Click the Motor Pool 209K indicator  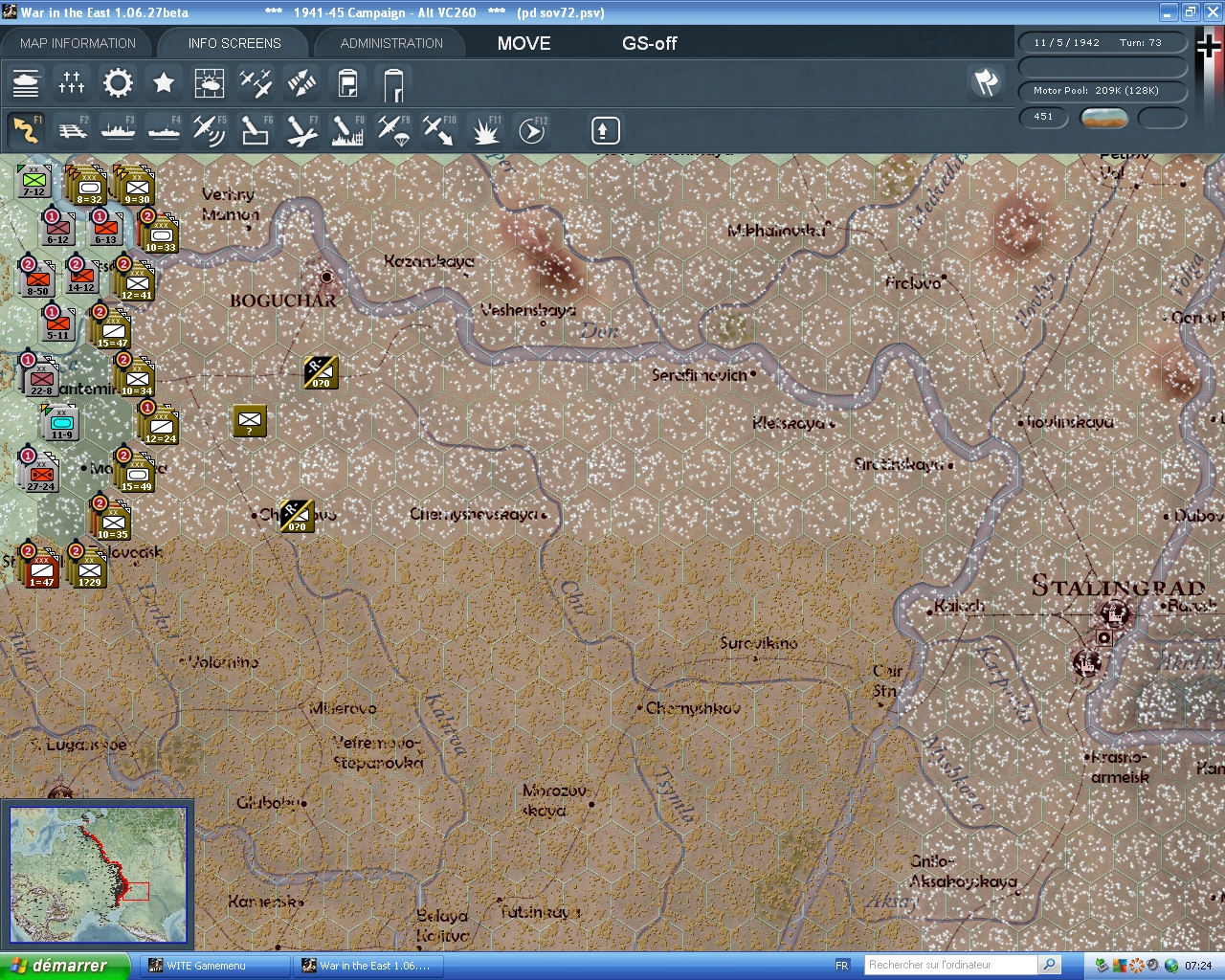point(1102,92)
